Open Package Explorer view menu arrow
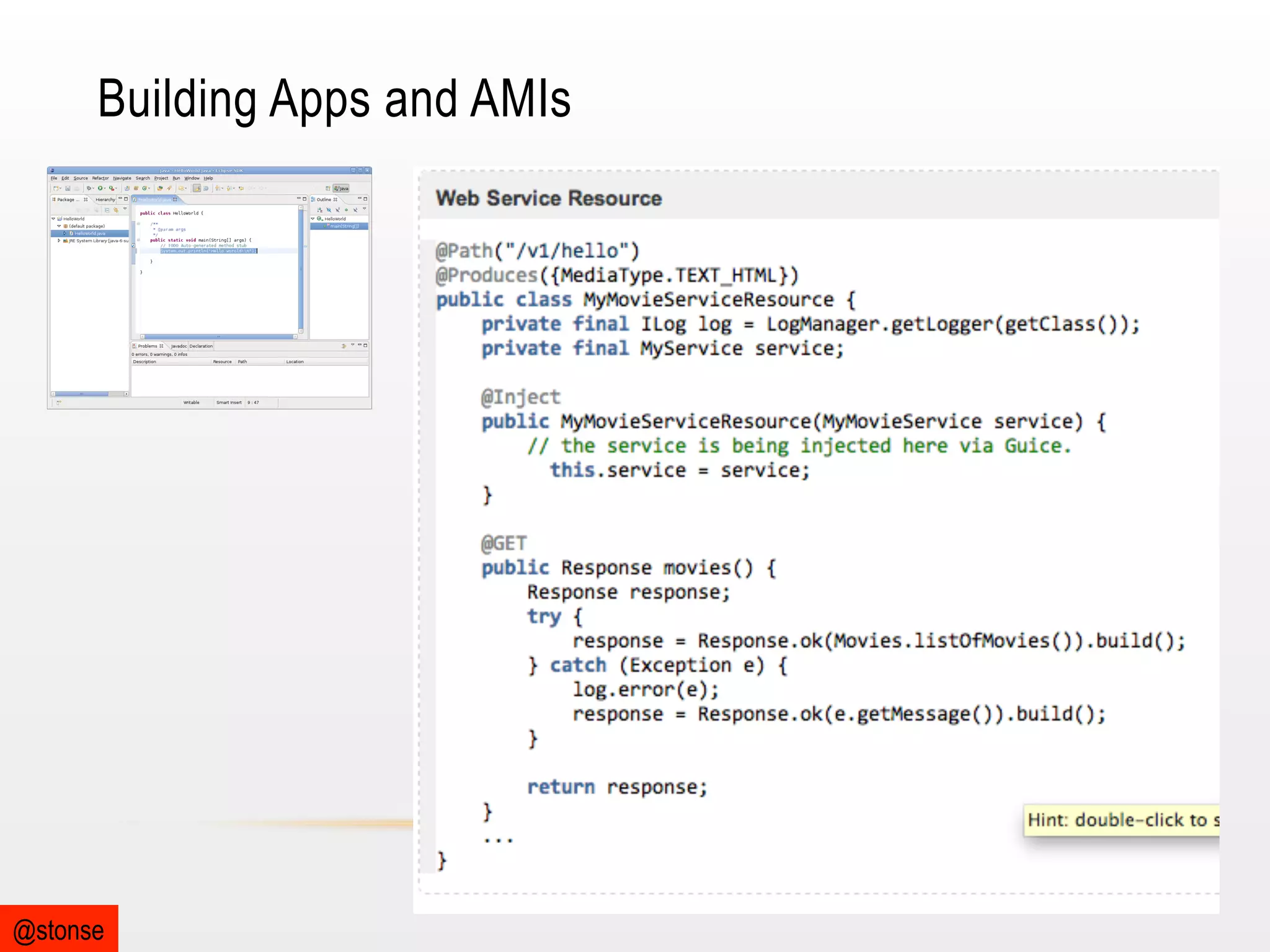 pos(125,209)
